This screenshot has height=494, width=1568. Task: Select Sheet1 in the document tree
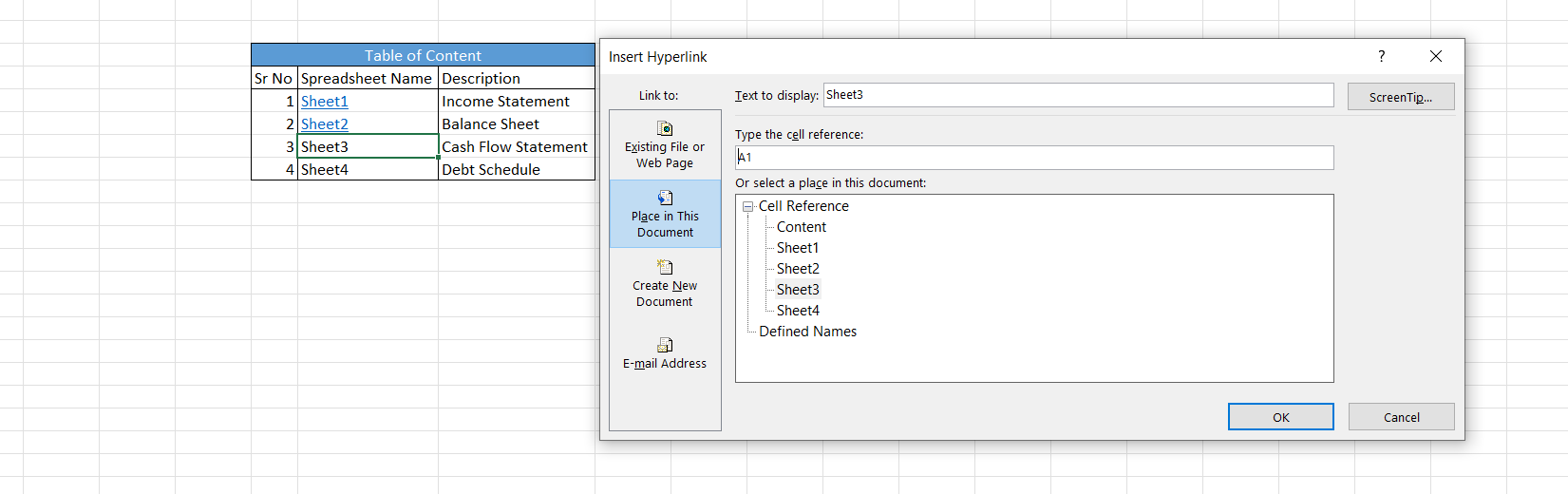pos(797,248)
